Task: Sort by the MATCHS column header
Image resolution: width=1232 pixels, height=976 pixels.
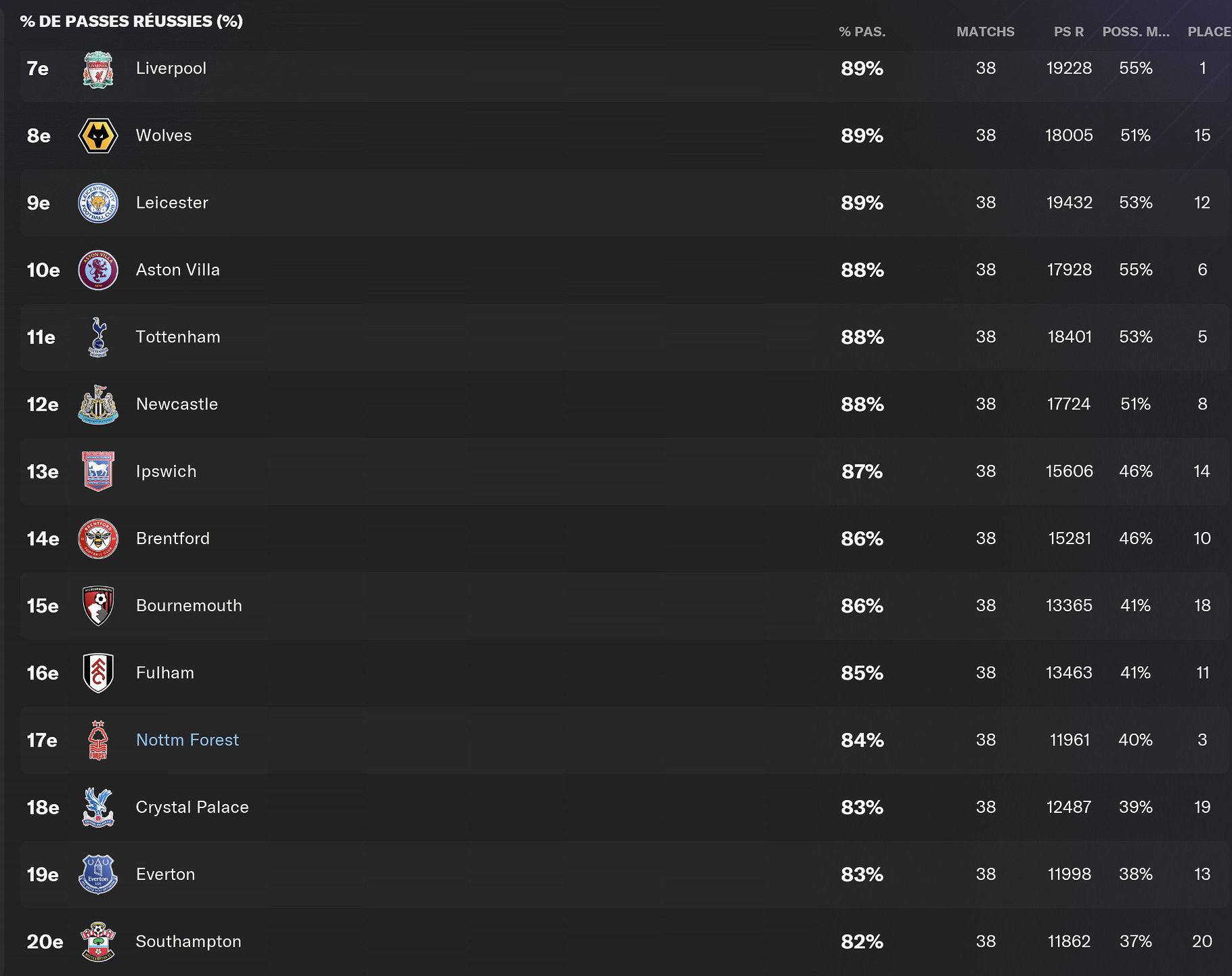Action: click(986, 32)
